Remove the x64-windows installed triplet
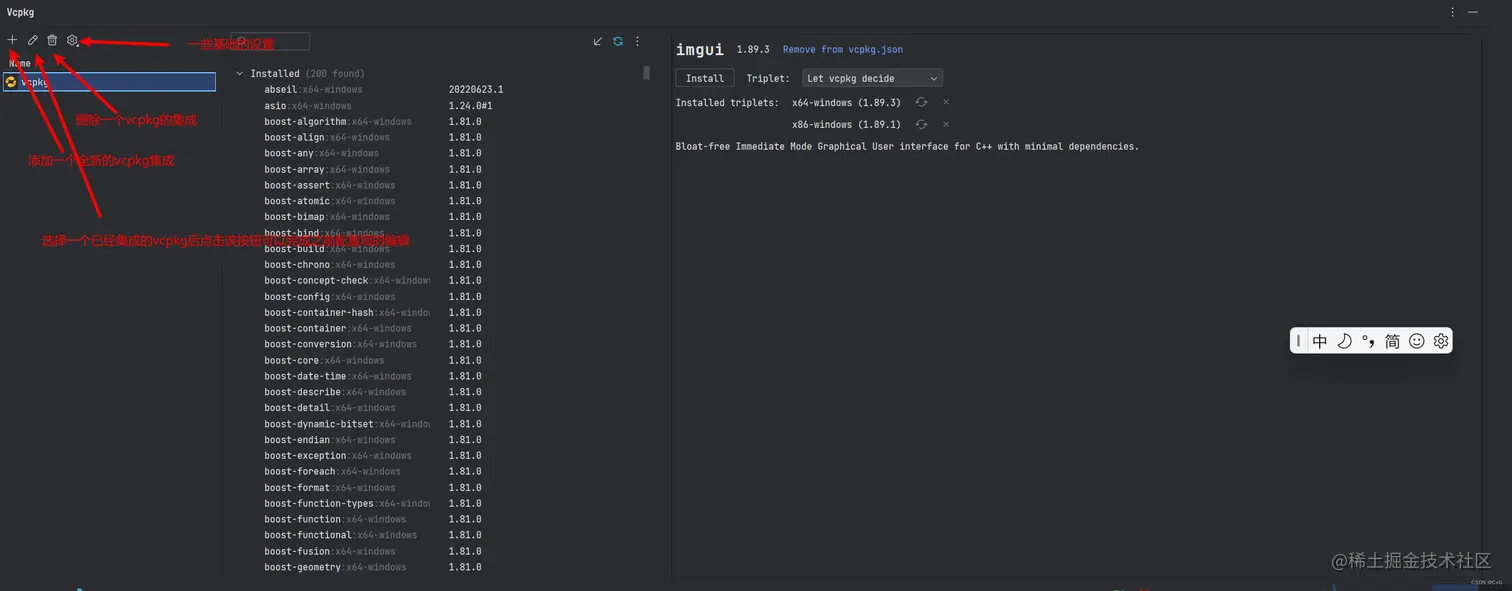This screenshot has height=591, width=1512. tap(945, 102)
